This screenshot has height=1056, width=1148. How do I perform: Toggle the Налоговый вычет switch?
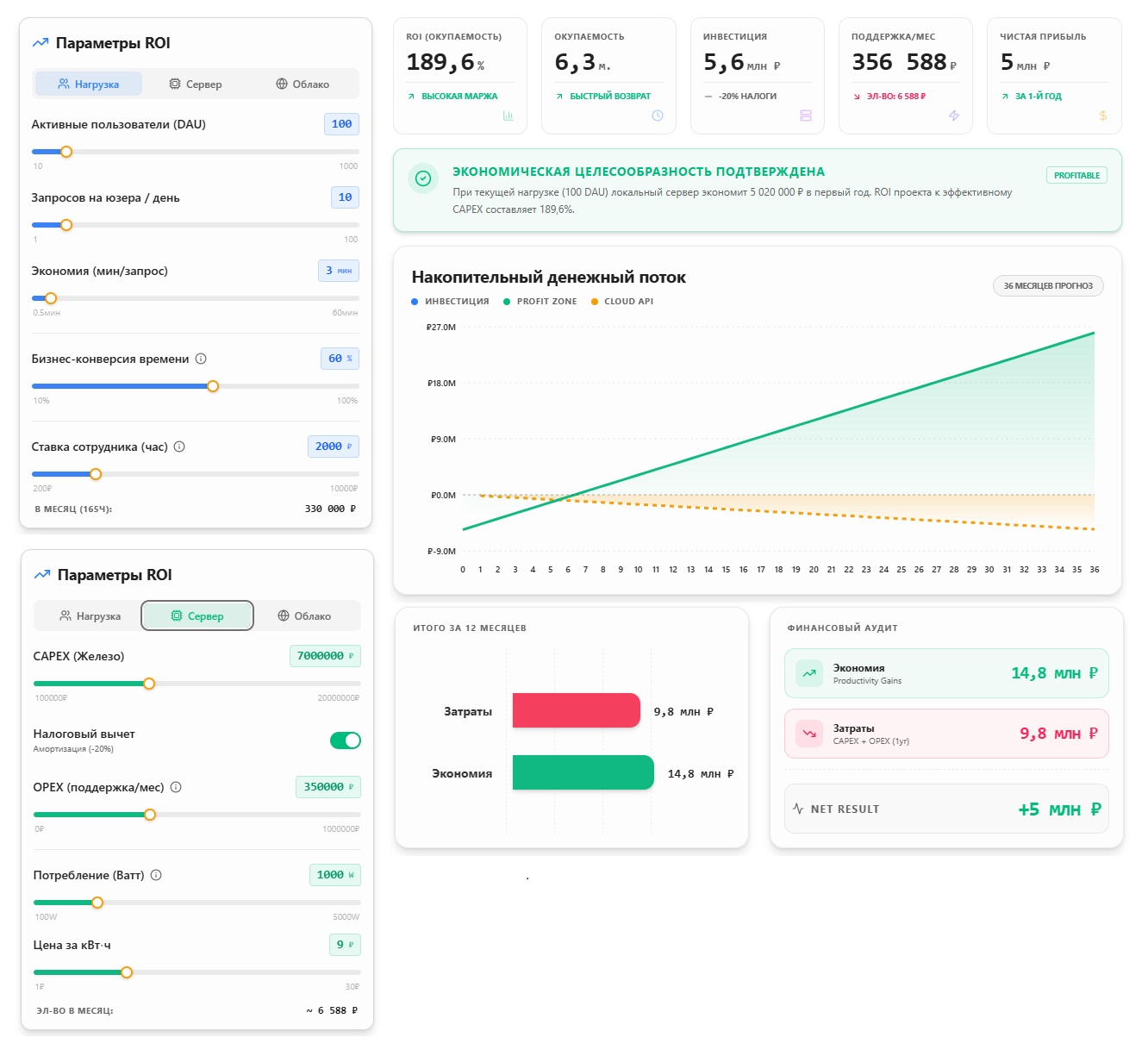click(x=345, y=740)
